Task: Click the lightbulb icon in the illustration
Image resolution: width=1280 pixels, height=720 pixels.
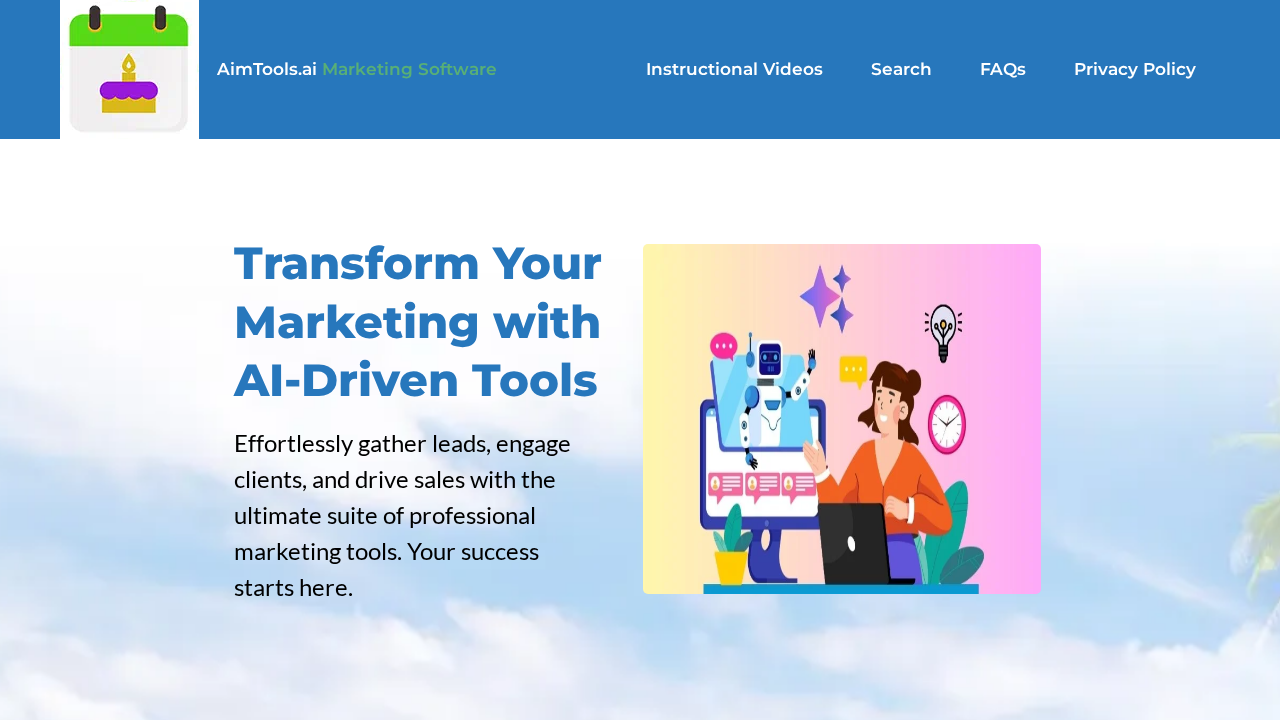Action: click(942, 332)
